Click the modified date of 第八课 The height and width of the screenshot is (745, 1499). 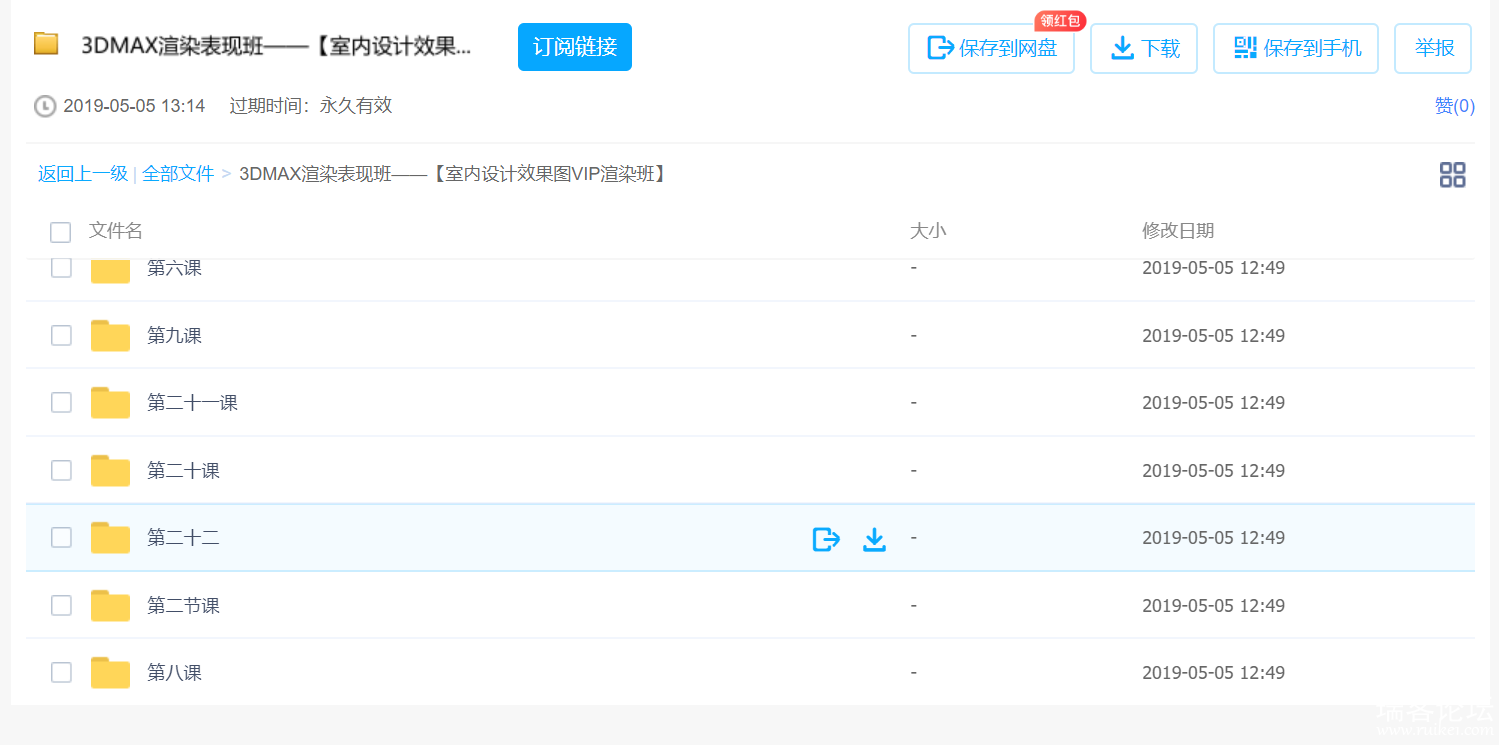click(1214, 673)
